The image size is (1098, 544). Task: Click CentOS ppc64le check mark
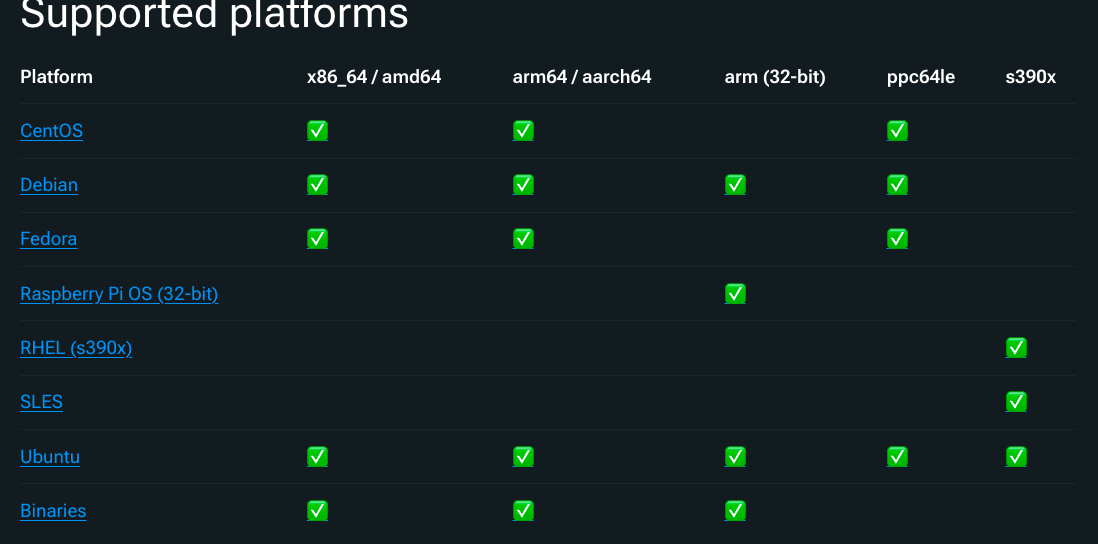coord(897,131)
